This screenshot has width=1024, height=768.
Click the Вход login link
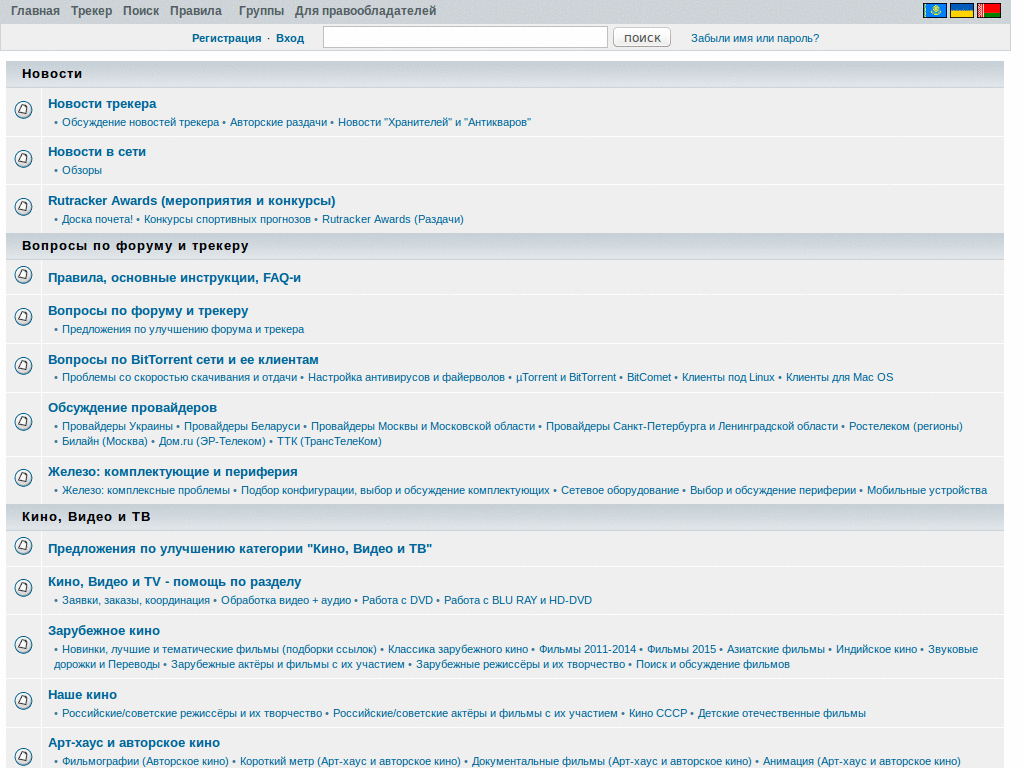click(290, 39)
